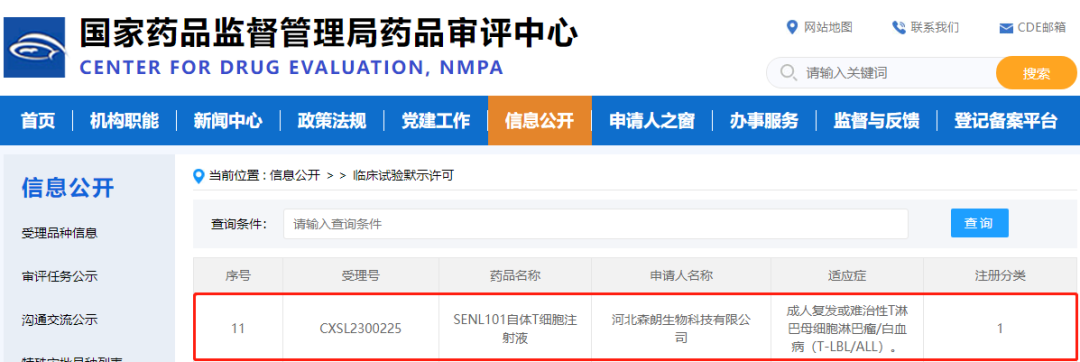Open 沟通交流公示 in the sidebar
This screenshot has height=362, width=1080.
(x=59, y=320)
